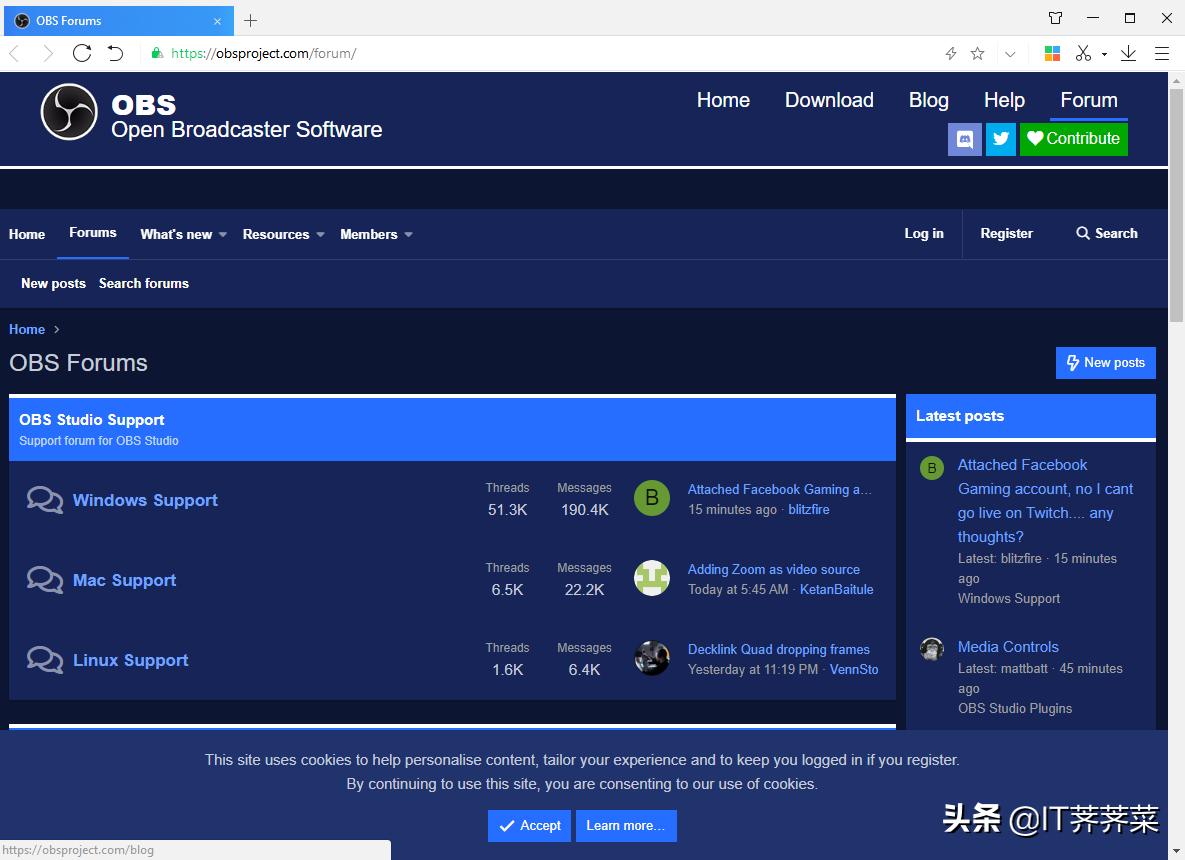The height and width of the screenshot is (860, 1185).
Task: Click Home in the forum navigation bar
Action: pos(27,234)
